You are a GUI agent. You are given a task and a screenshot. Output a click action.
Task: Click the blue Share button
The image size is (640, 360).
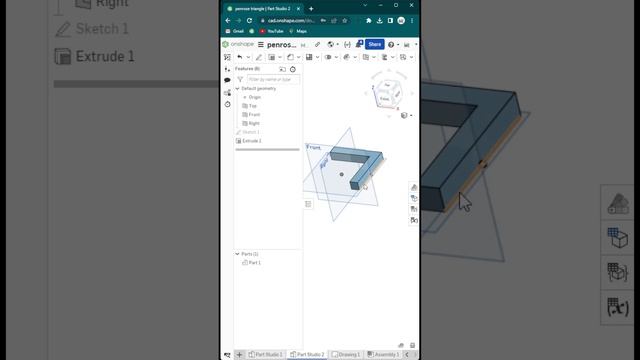click(x=375, y=44)
